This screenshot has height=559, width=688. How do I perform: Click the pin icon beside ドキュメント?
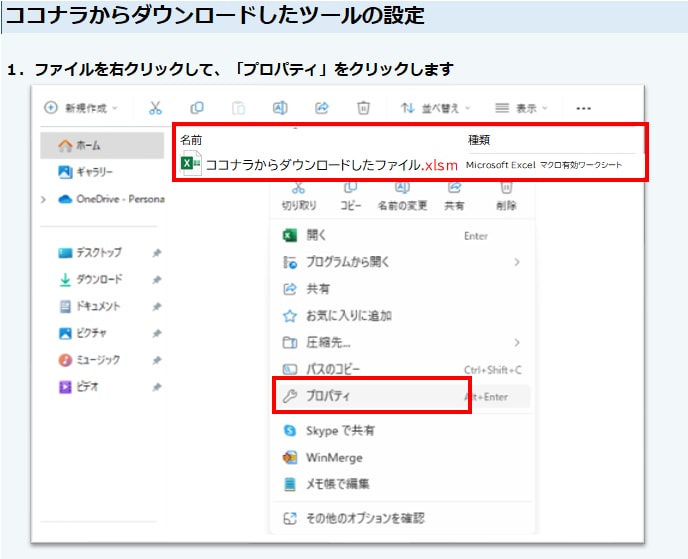157,306
